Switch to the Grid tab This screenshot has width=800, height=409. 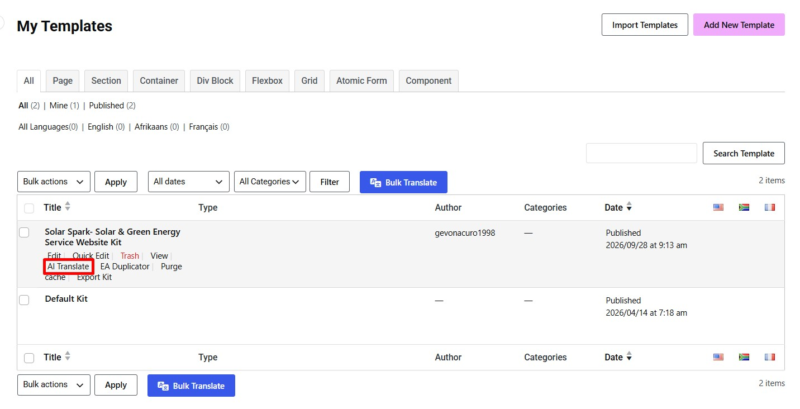[309, 81]
